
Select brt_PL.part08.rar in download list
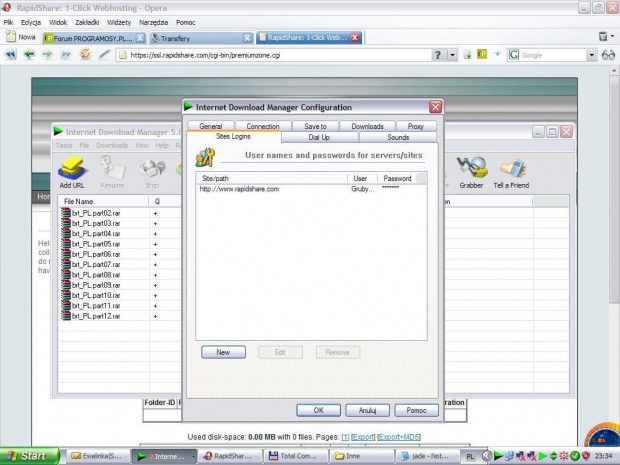[91, 275]
